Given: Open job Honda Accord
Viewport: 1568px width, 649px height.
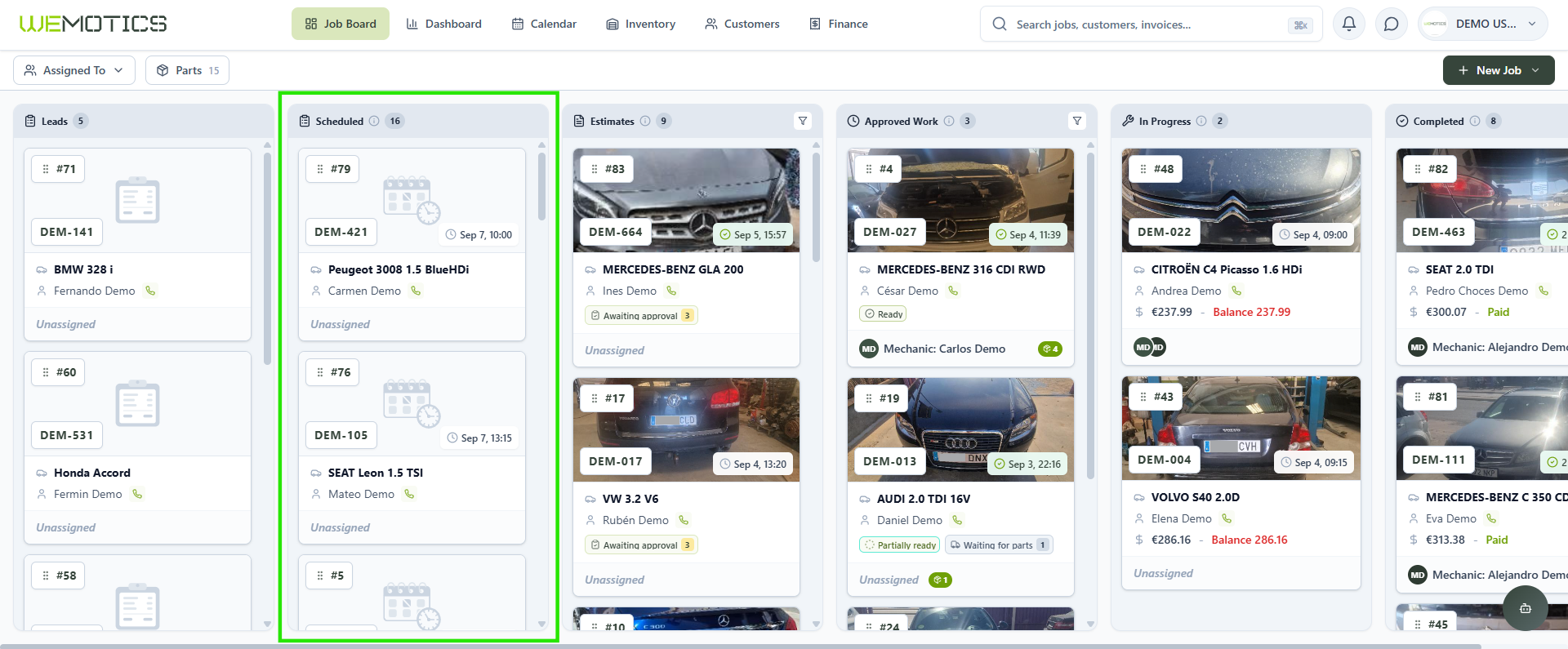Looking at the screenshot, I should (x=92, y=473).
